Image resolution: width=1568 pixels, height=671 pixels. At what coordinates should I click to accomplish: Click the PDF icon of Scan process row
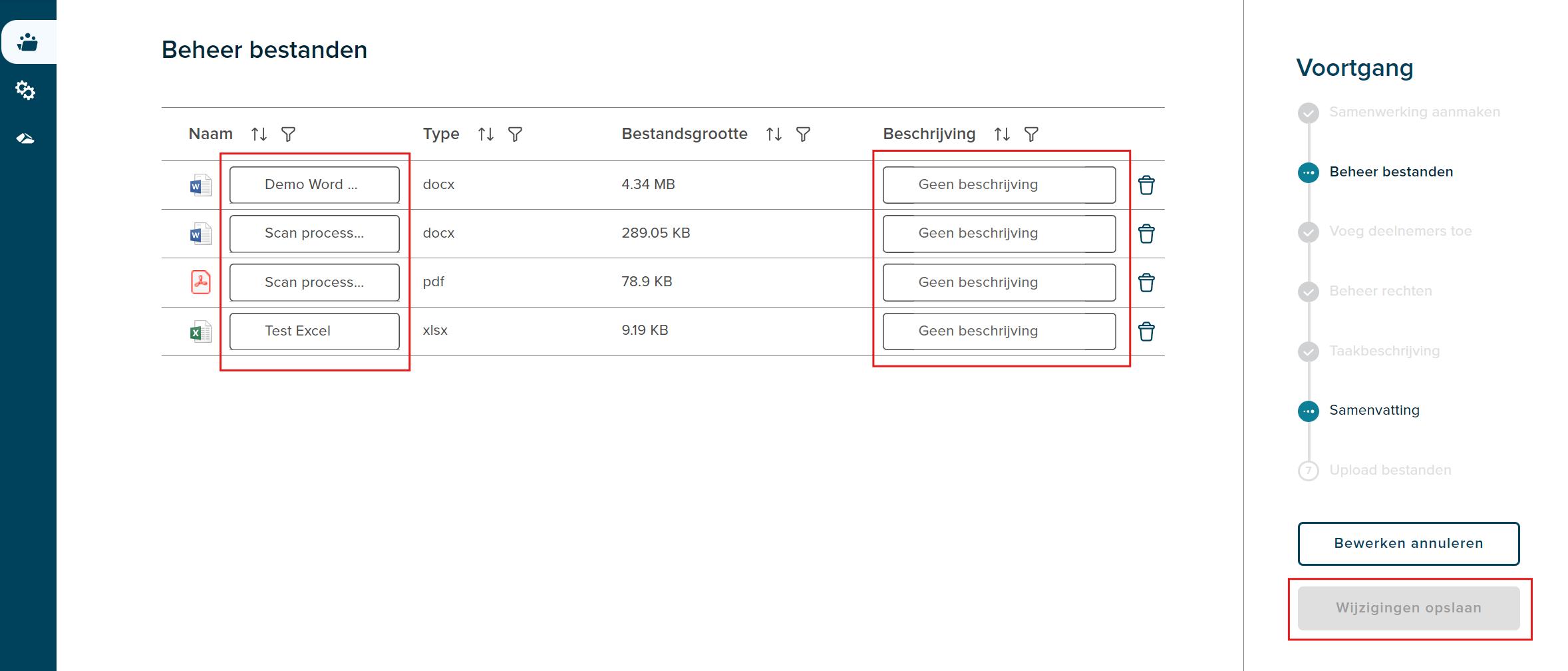point(200,282)
